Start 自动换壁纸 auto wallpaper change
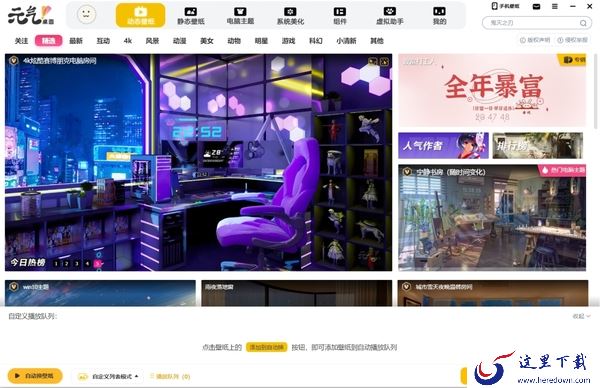Viewport: 600px width, 388px height. click(x=35, y=376)
